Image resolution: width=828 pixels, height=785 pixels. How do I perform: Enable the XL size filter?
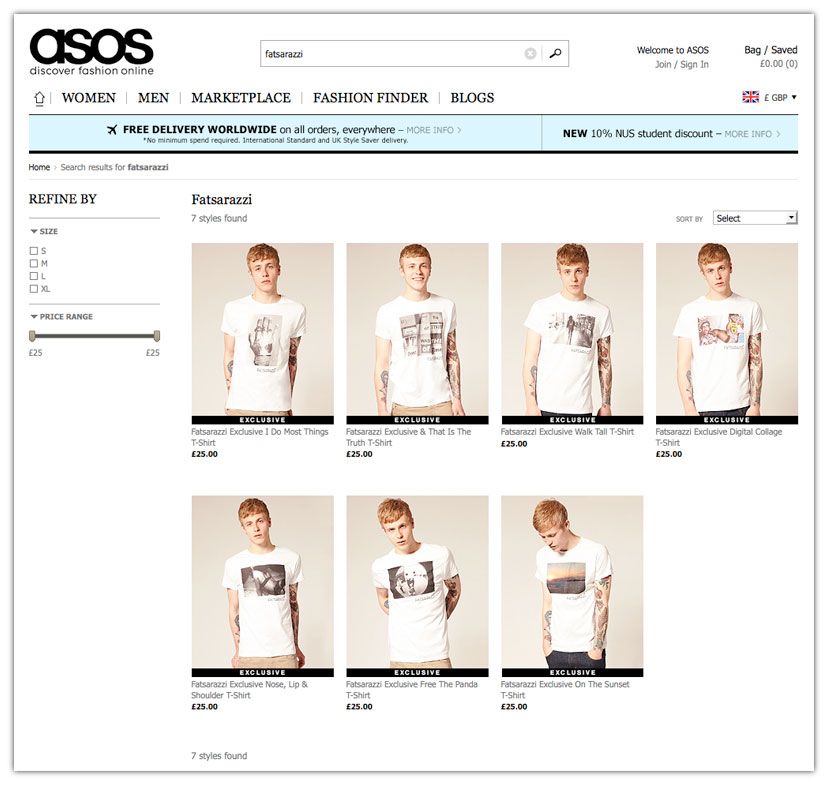(x=34, y=289)
